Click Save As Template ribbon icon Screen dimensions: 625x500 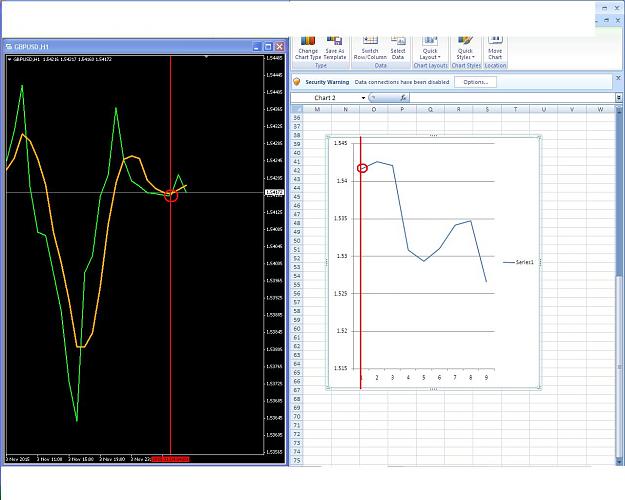click(x=334, y=48)
